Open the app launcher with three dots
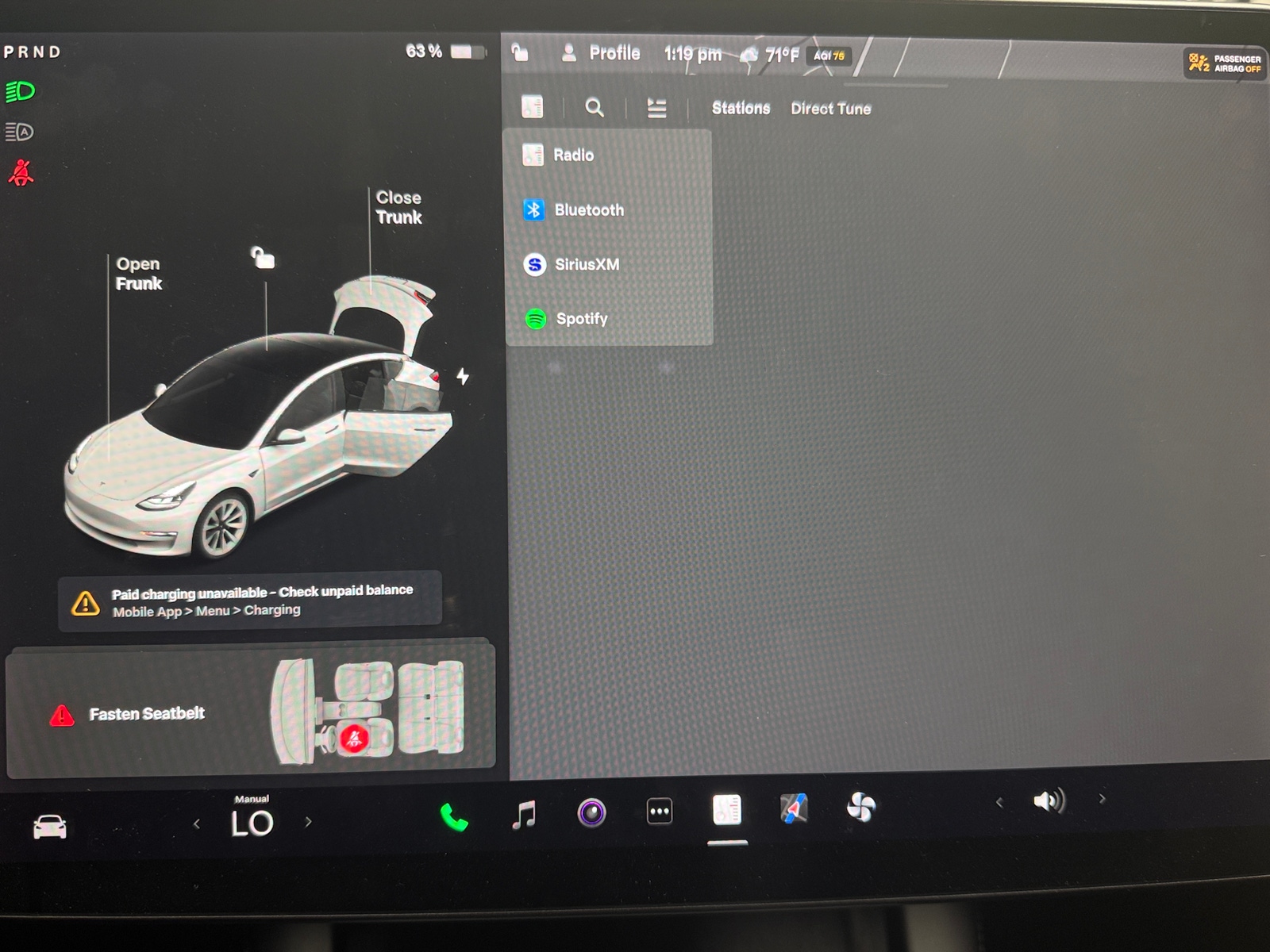The image size is (1270, 952). 660,810
